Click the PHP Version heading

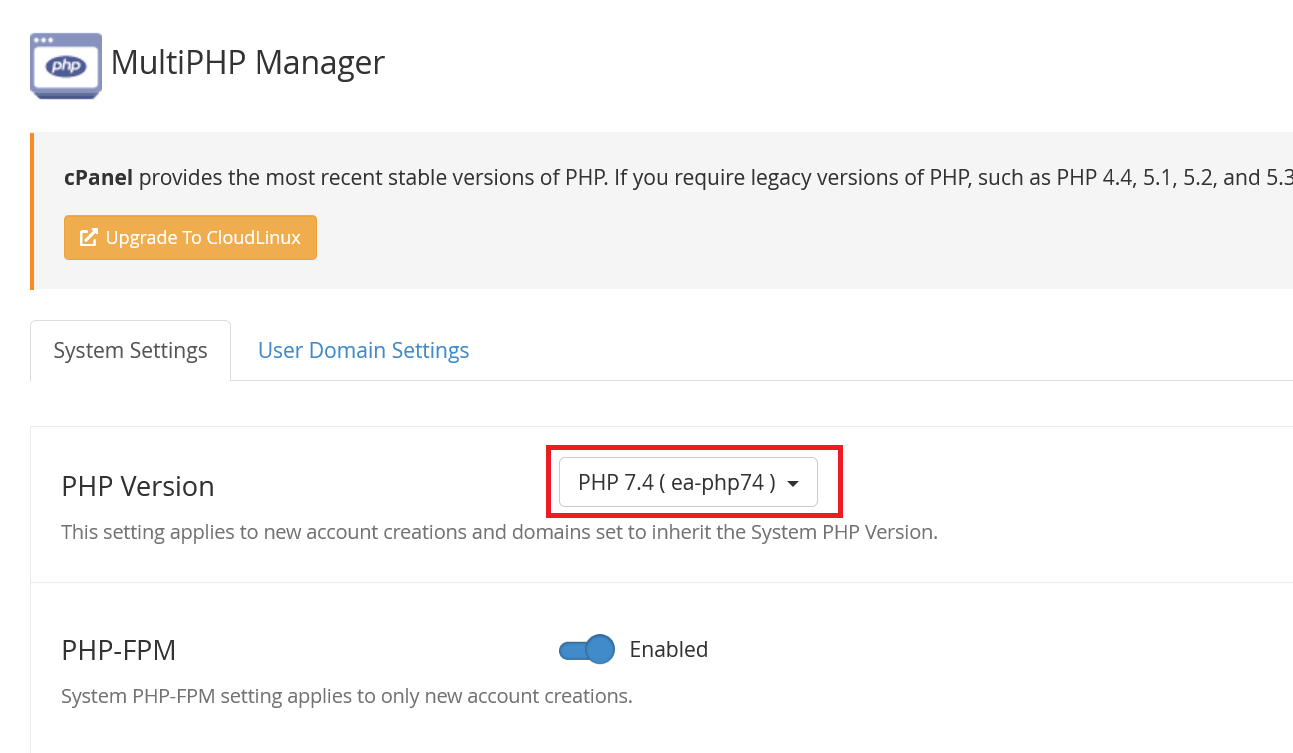click(138, 486)
